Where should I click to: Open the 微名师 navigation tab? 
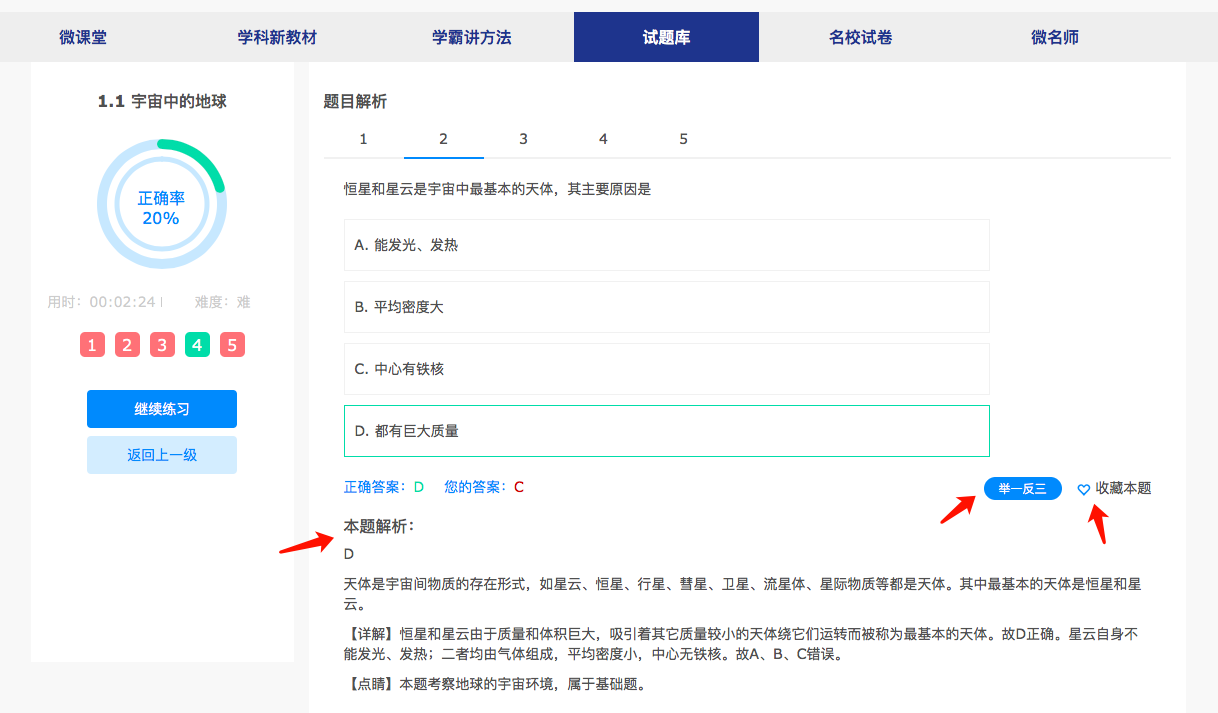(x=1055, y=38)
